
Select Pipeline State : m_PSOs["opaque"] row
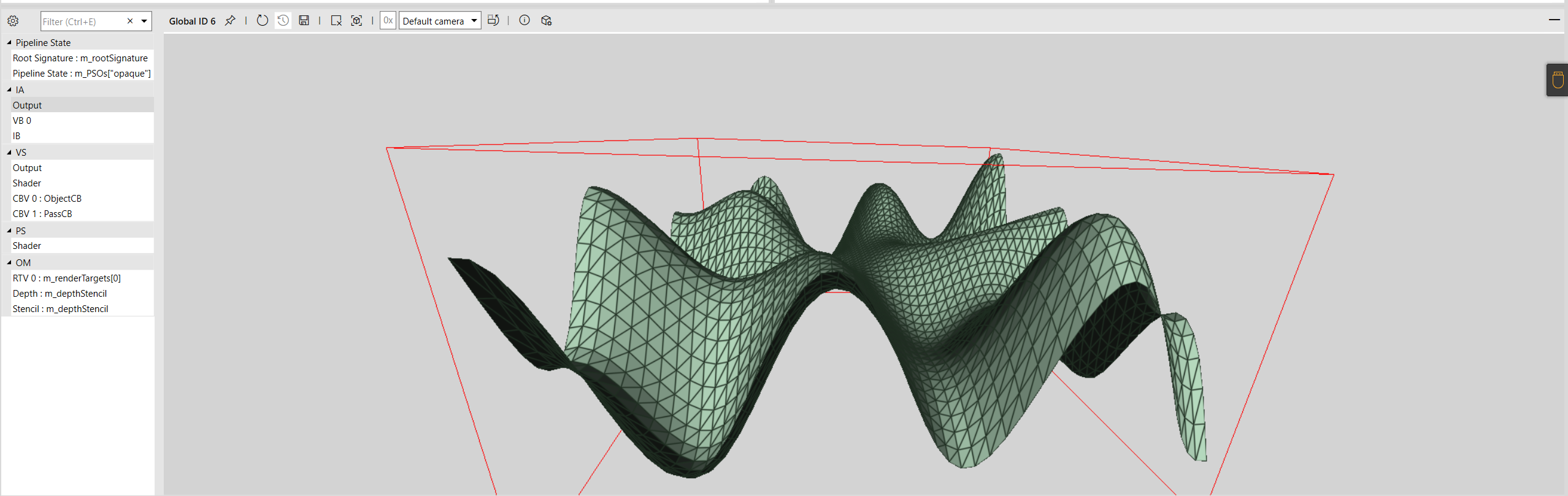coord(82,74)
